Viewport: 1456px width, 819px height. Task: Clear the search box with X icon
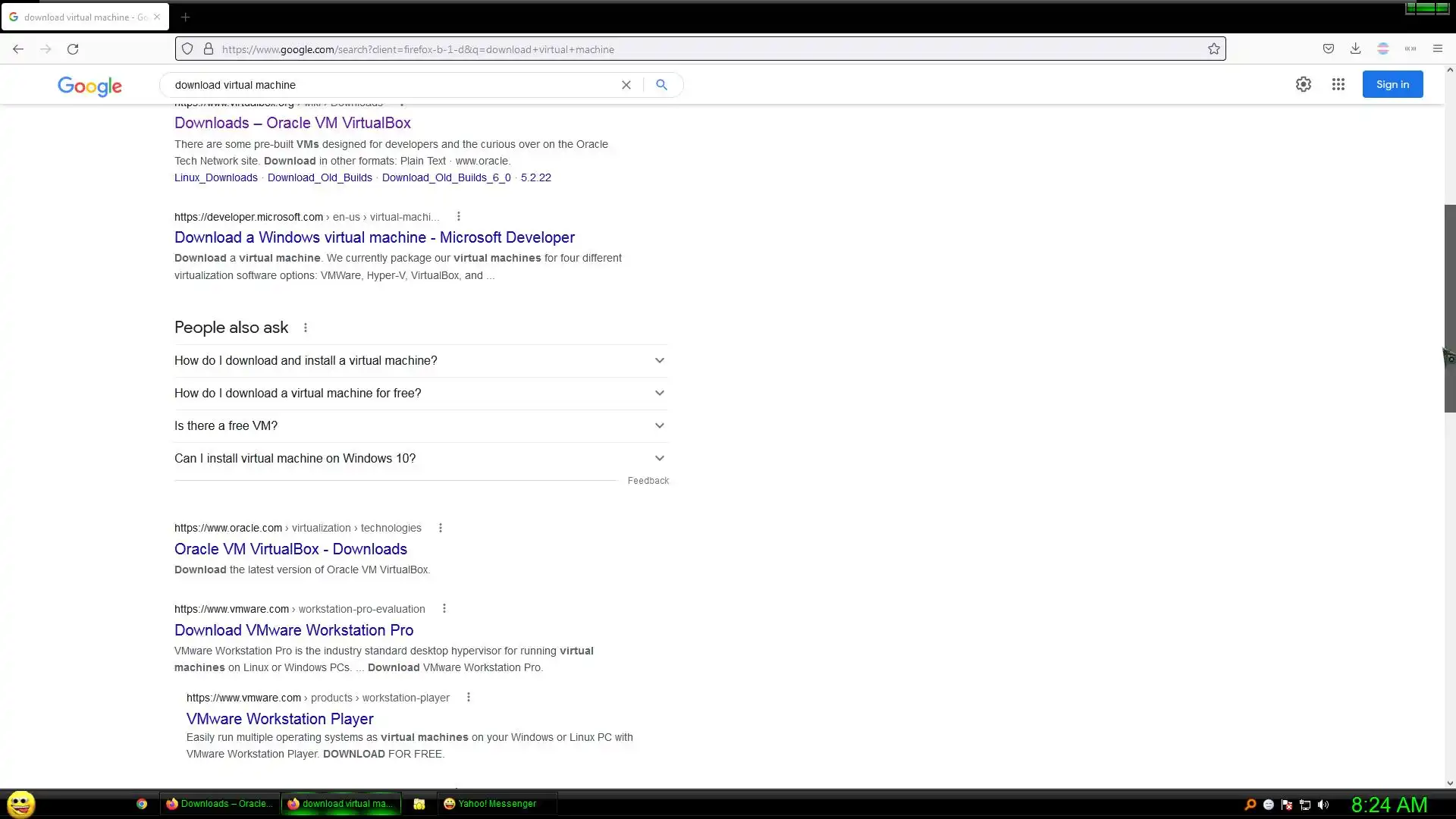tap(626, 85)
